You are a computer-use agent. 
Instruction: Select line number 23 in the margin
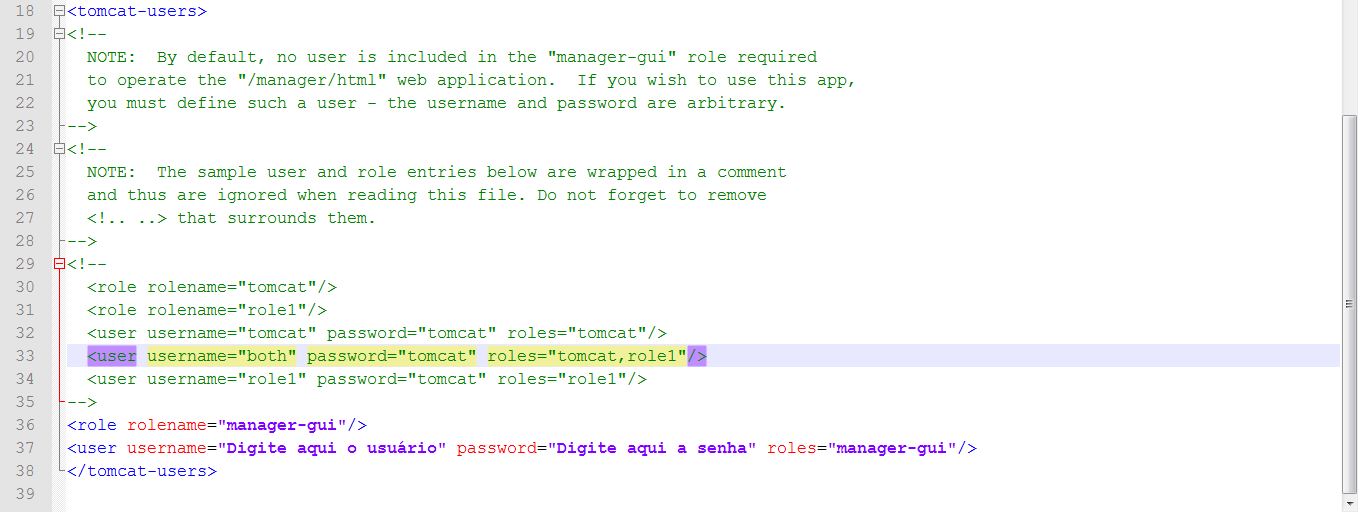pyautogui.click(x=25, y=126)
